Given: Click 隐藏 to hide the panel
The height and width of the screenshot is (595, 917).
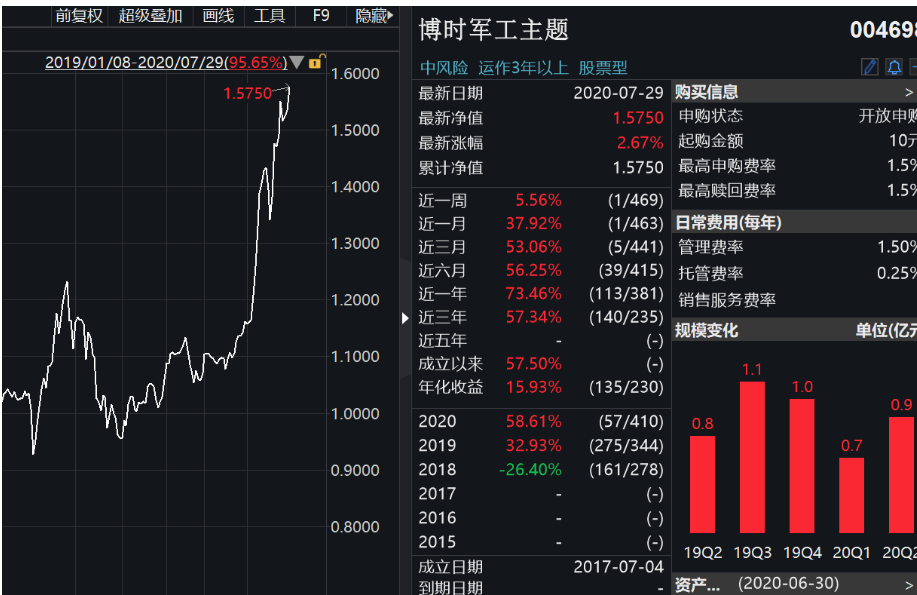Looking at the screenshot, I should 374,16.
